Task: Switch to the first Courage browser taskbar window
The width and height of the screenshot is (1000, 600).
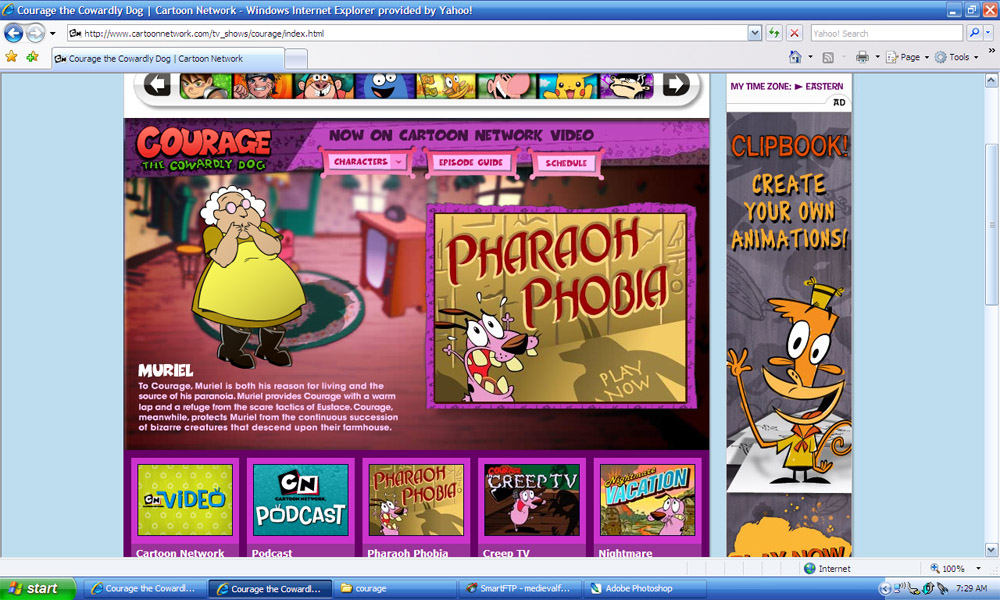Action: click(x=143, y=589)
